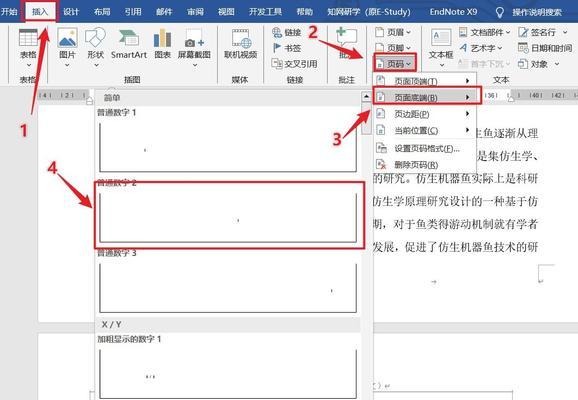Open the 页面顶端(T) submenu
The image size is (578, 400).
[x=425, y=81]
